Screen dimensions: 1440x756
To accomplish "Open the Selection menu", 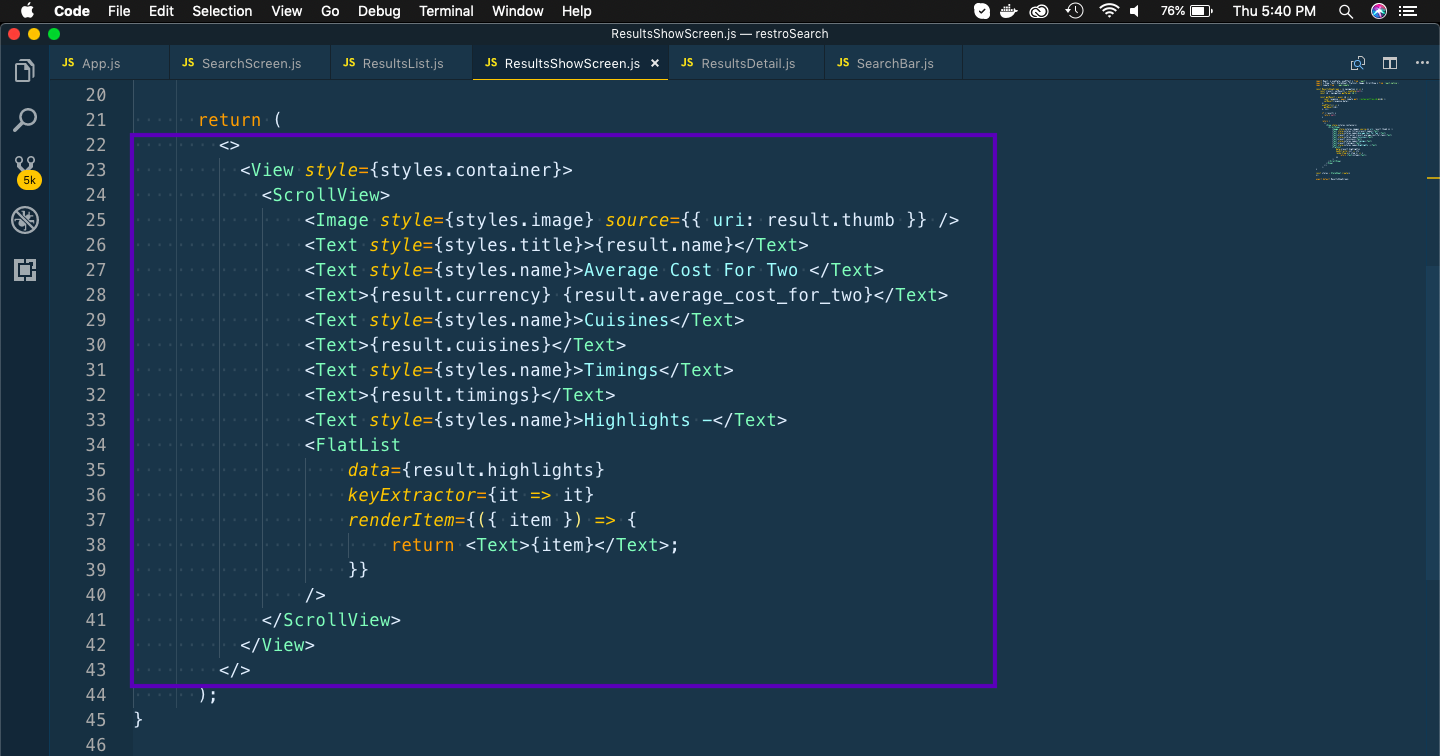I will [222, 11].
